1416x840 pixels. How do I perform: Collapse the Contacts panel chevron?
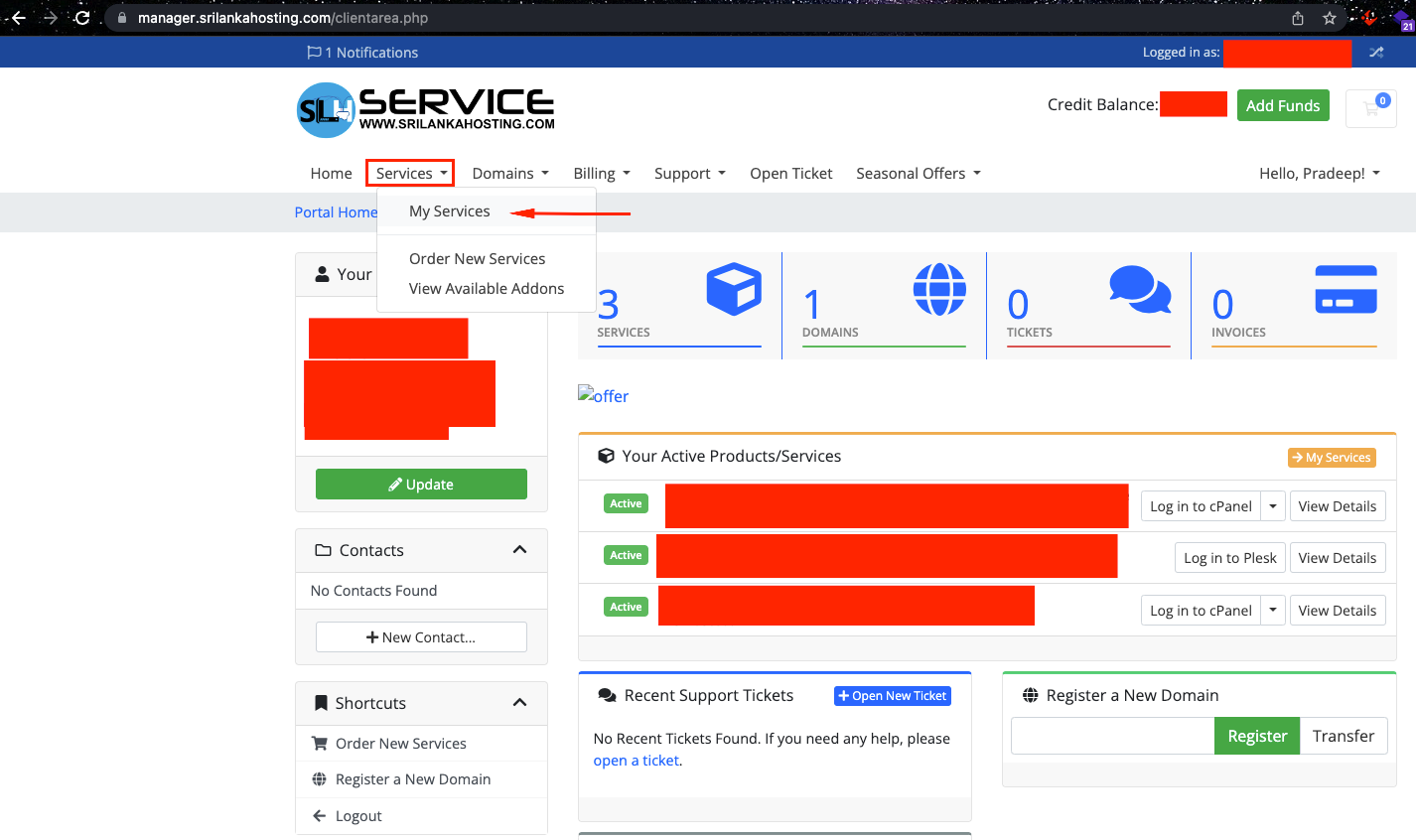click(519, 550)
